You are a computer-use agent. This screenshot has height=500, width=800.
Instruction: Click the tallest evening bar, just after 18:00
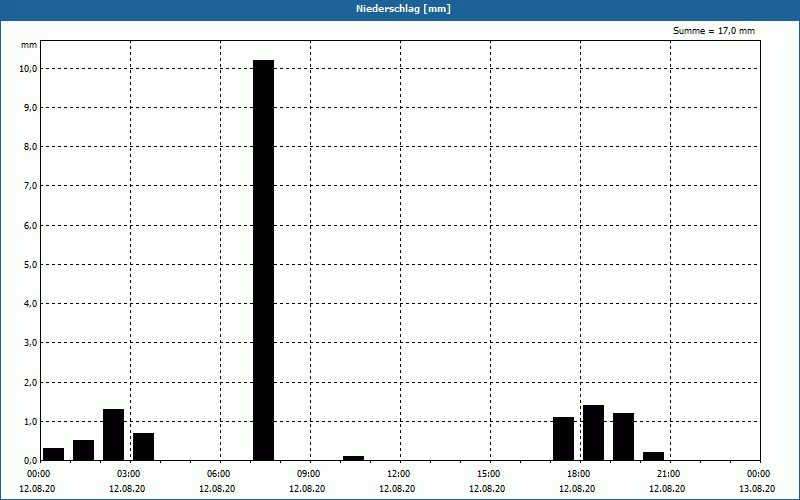coord(593,433)
